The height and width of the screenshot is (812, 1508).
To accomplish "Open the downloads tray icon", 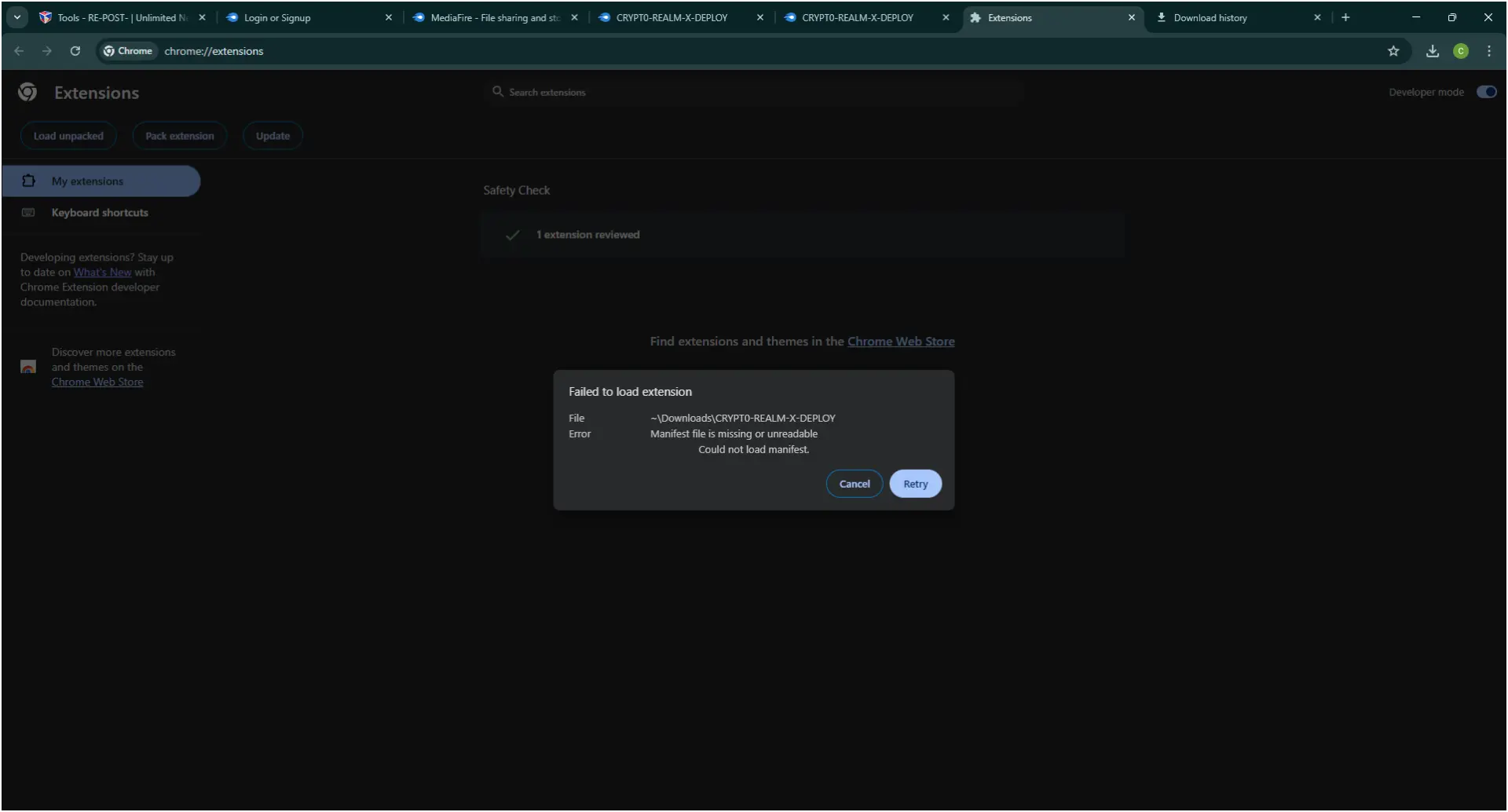I will 1433,51.
